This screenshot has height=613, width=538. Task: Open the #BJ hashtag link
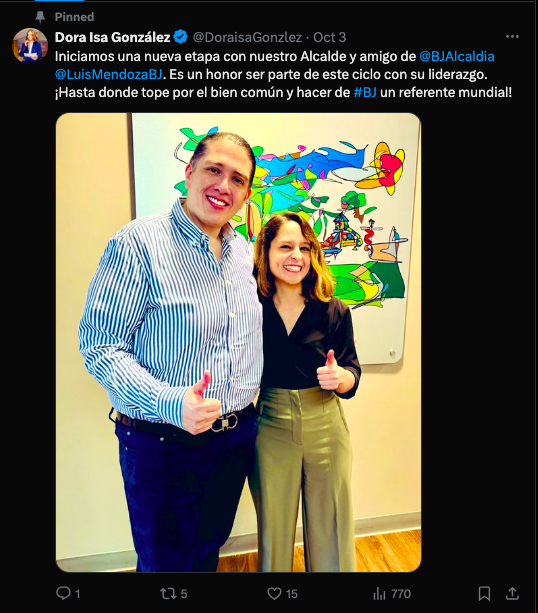(x=365, y=92)
